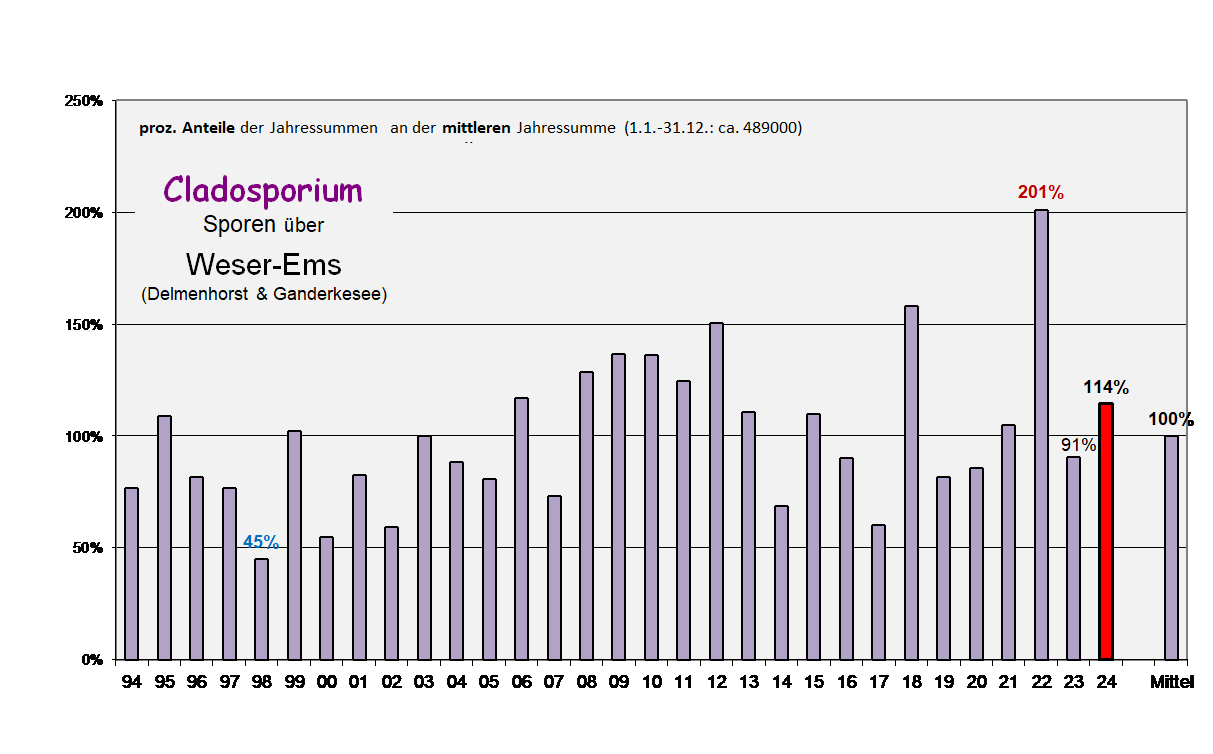Click the x-axis label 15
This screenshot has width=1213, height=754.
click(814, 682)
